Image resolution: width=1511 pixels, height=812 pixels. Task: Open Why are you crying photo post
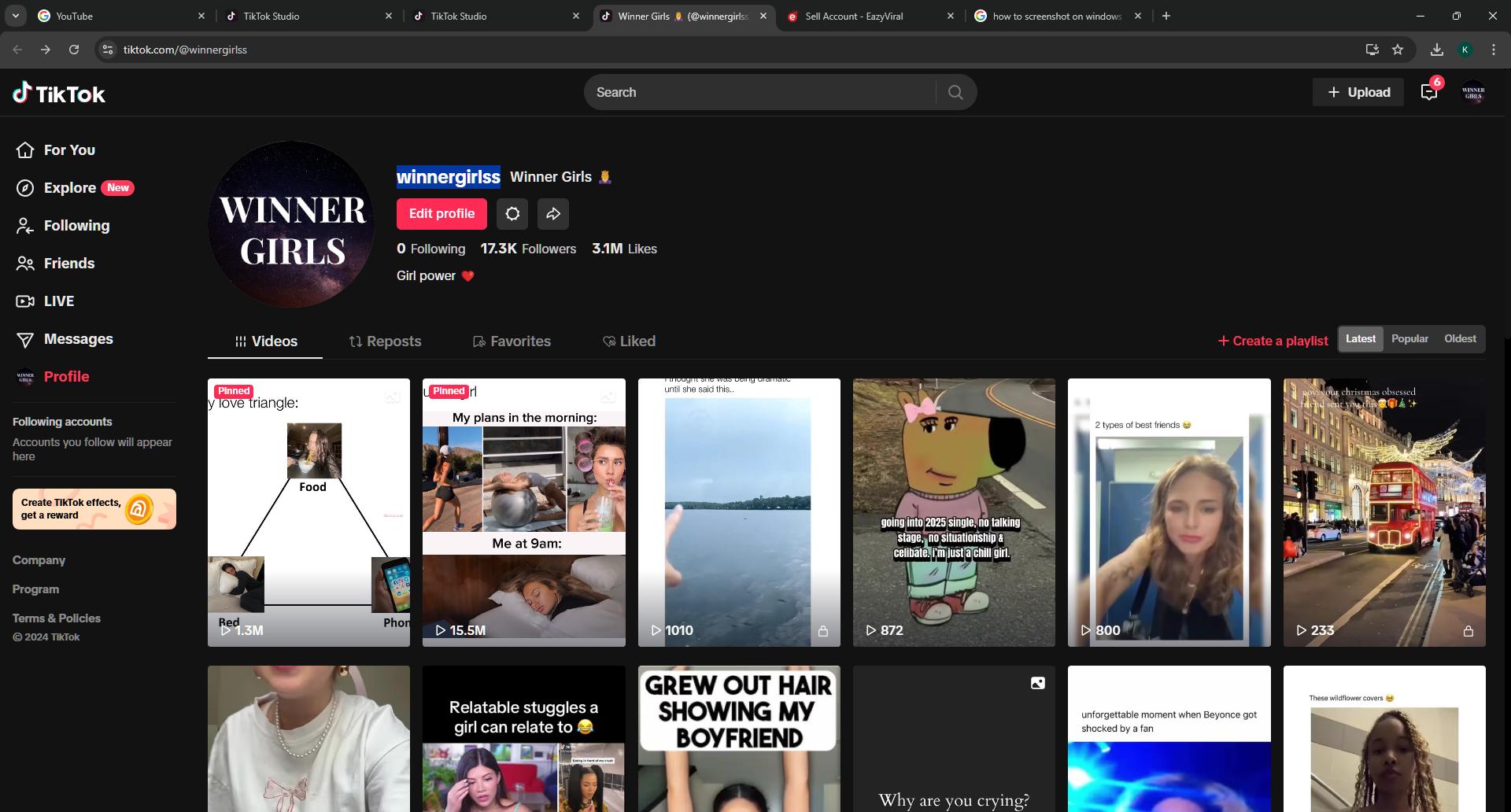tap(954, 739)
